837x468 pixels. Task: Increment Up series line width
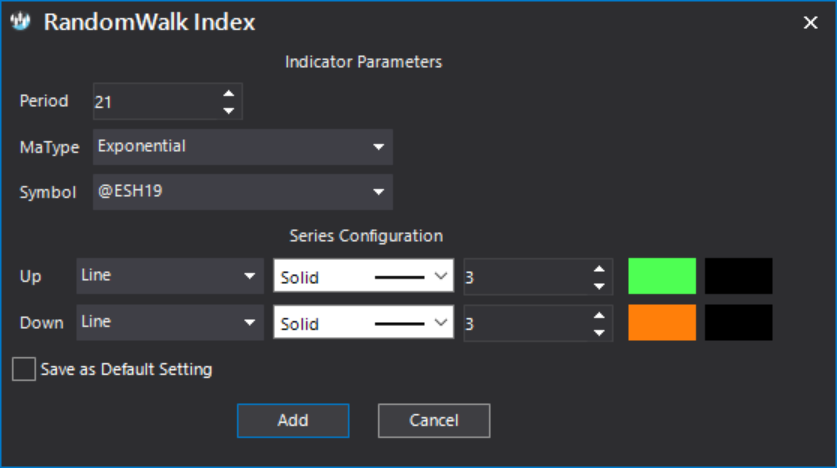point(599,269)
